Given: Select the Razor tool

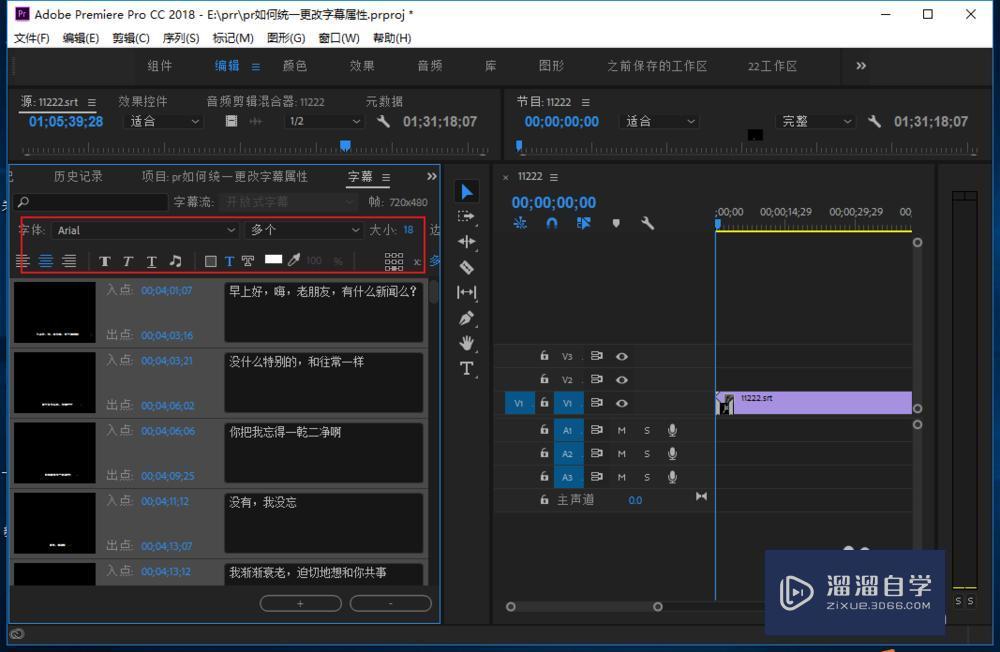Looking at the screenshot, I should coord(467,267).
